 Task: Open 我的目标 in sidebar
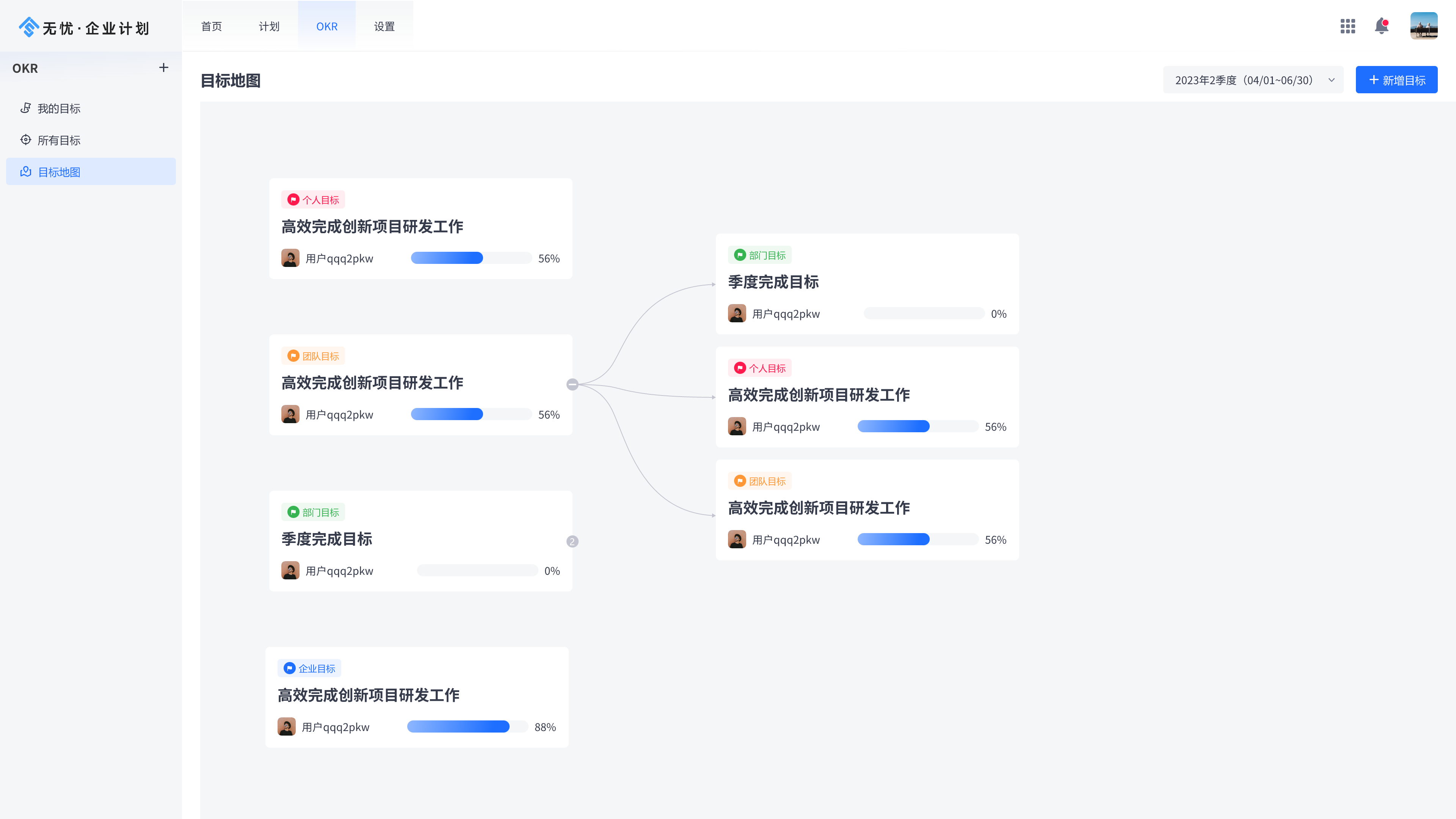[59, 108]
